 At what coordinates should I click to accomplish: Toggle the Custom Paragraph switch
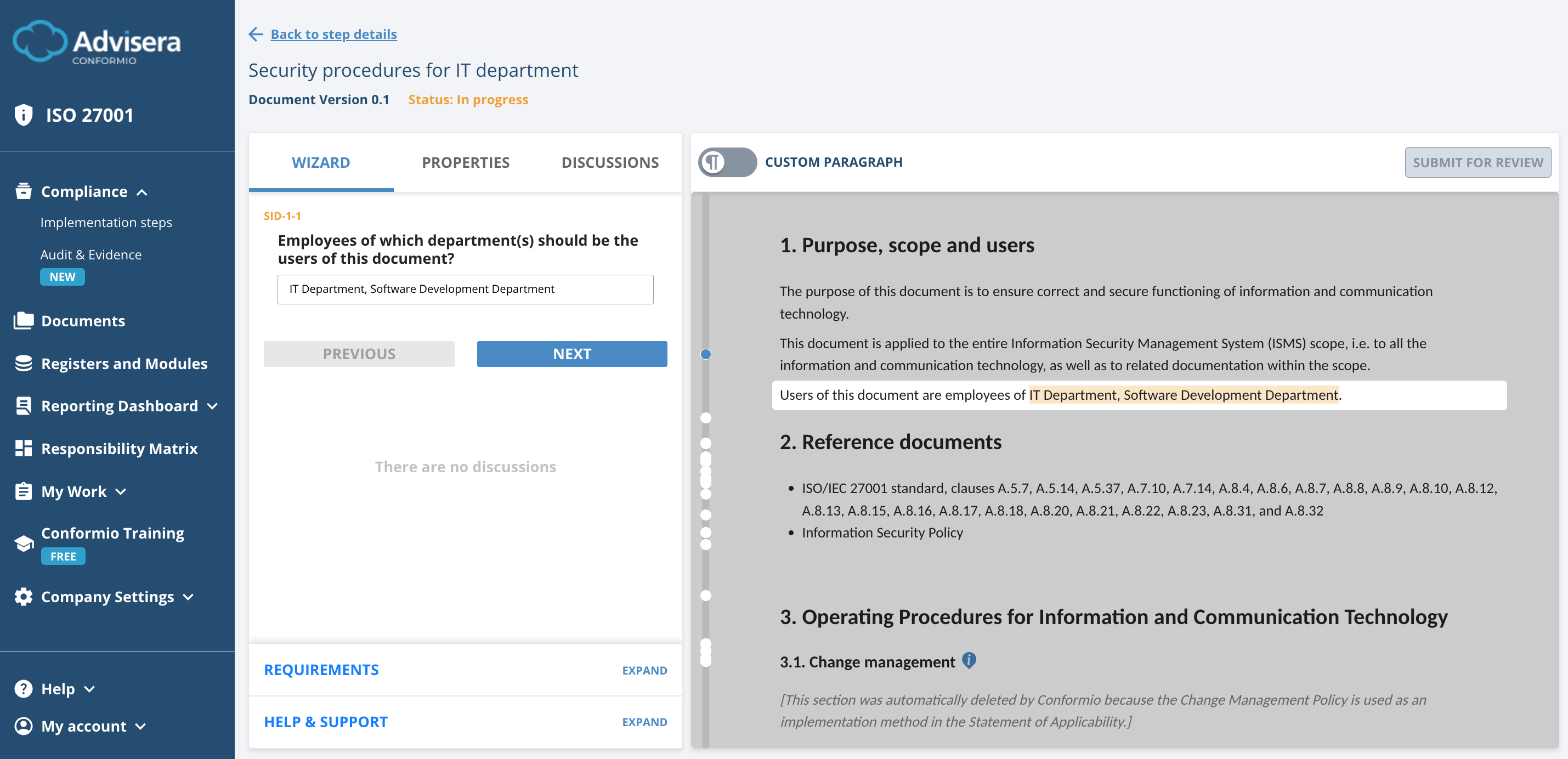pos(728,162)
